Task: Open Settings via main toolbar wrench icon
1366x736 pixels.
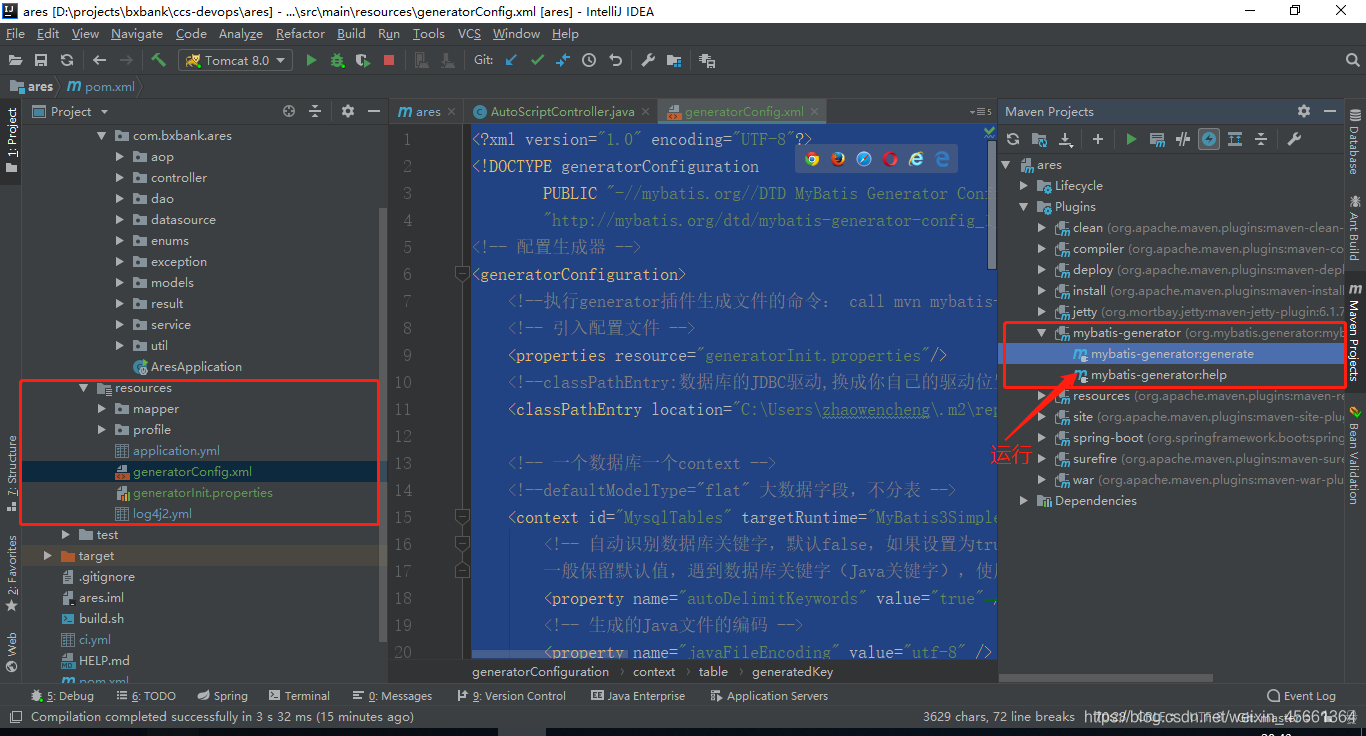Action: click(648, 60)
